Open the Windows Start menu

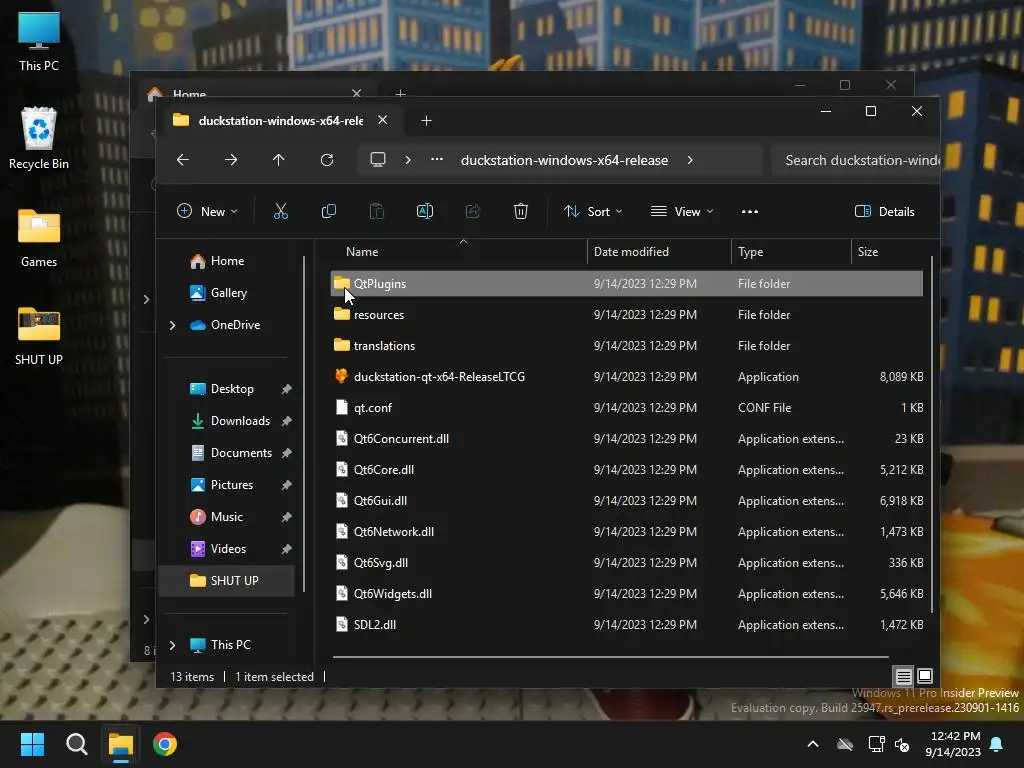(x=32, y=744)
